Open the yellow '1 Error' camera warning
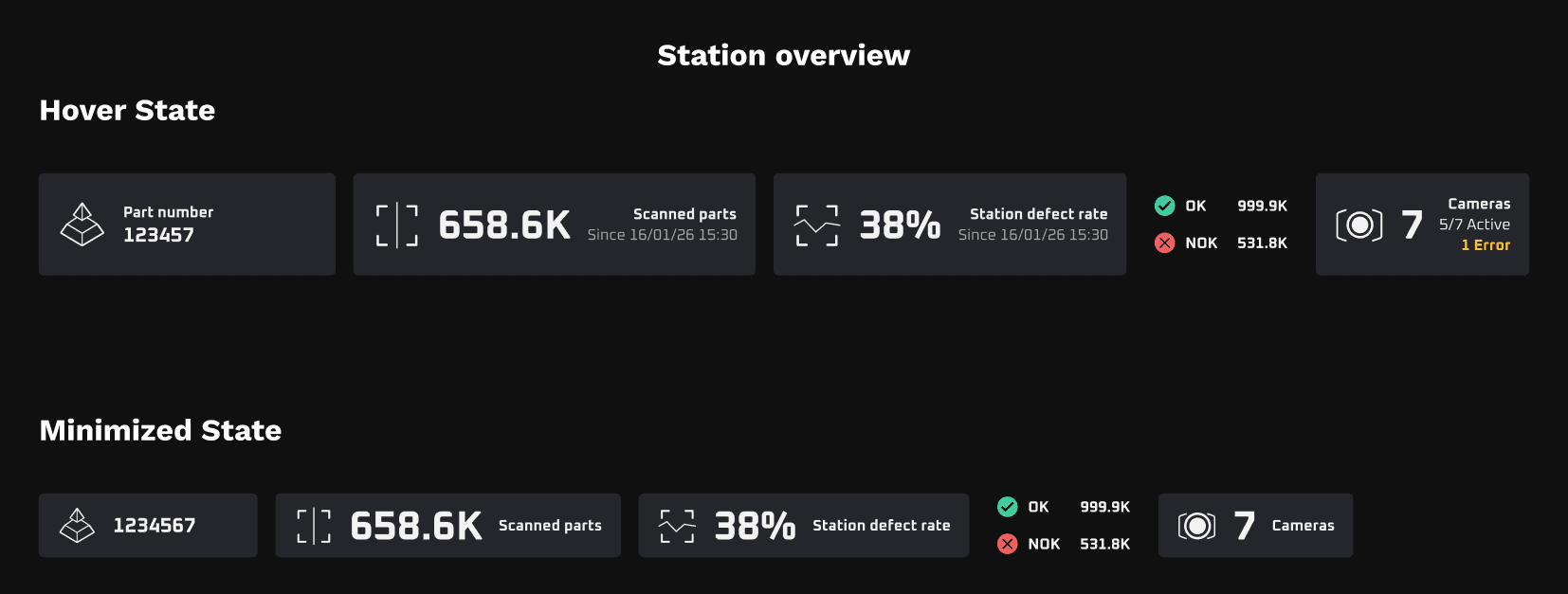This screenshot has height=594, width=1568. tap(1486, 245)
